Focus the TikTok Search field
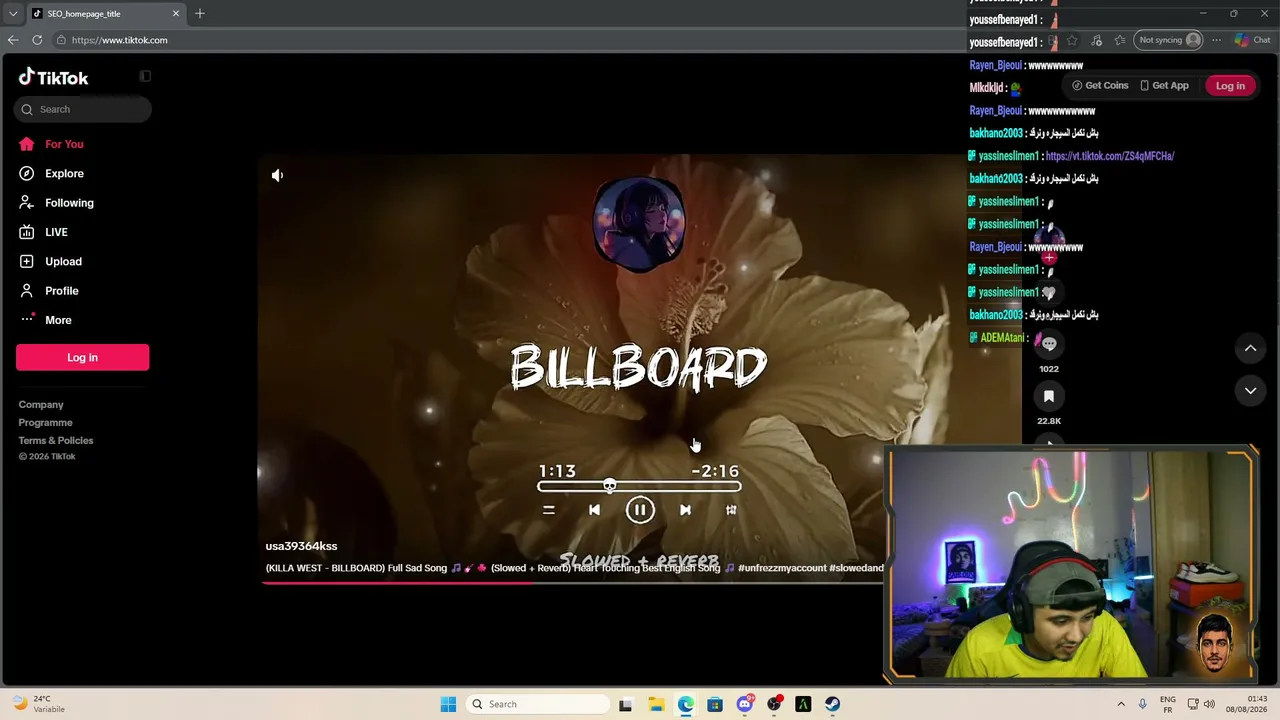The height and width of the screenshot is (720, 1280). (83, 109)
